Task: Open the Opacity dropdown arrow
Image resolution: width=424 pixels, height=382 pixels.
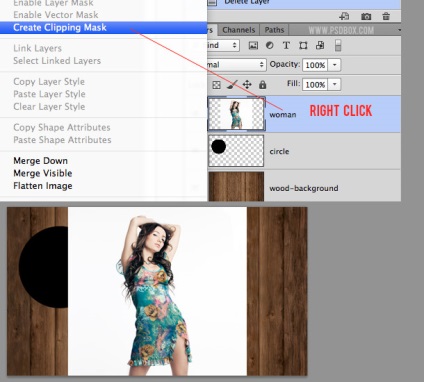Action: point(334,65)
